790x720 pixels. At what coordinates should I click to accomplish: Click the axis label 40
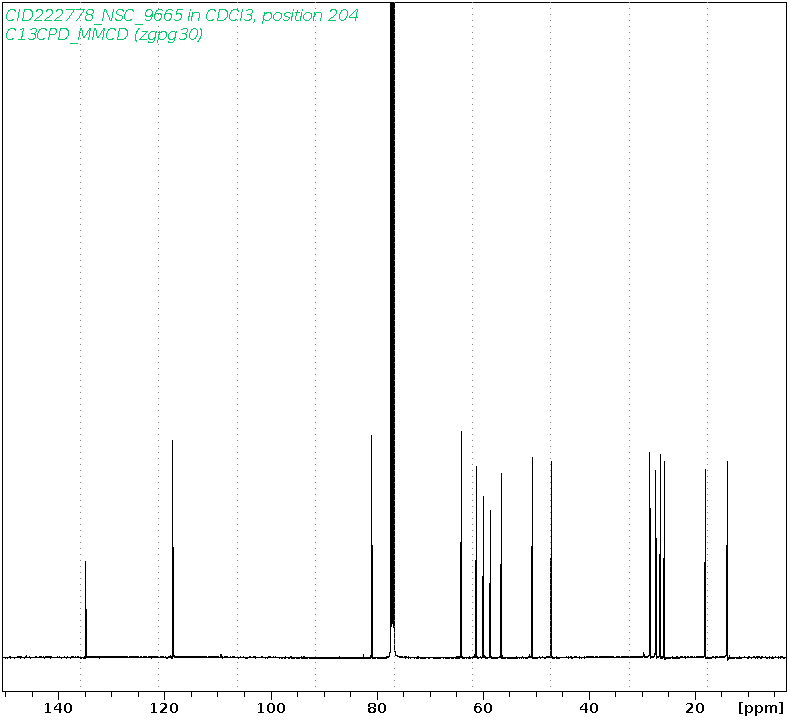click(x=589, y=708)
